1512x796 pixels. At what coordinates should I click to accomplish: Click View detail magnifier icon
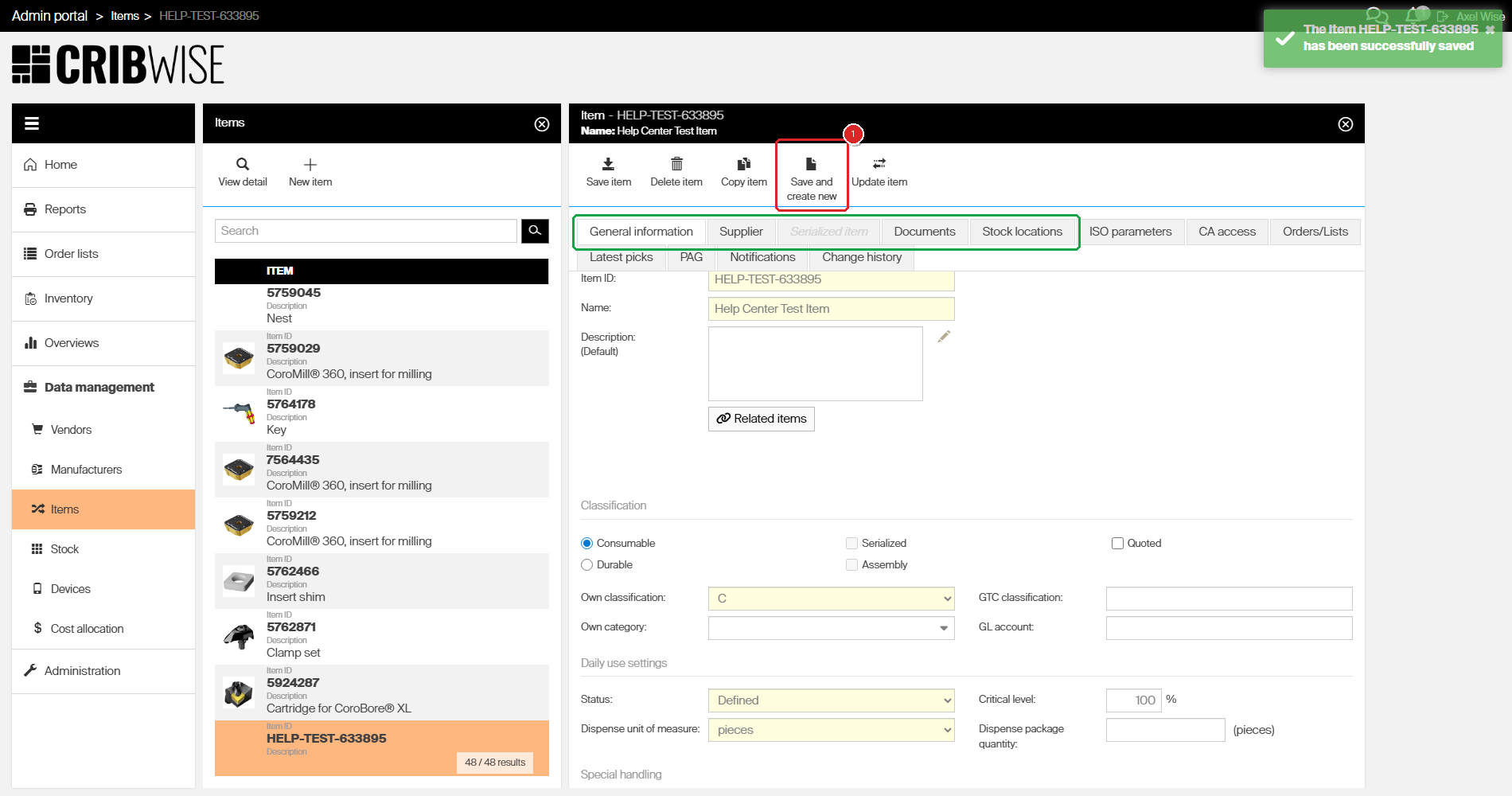click(x=243, y=164)
